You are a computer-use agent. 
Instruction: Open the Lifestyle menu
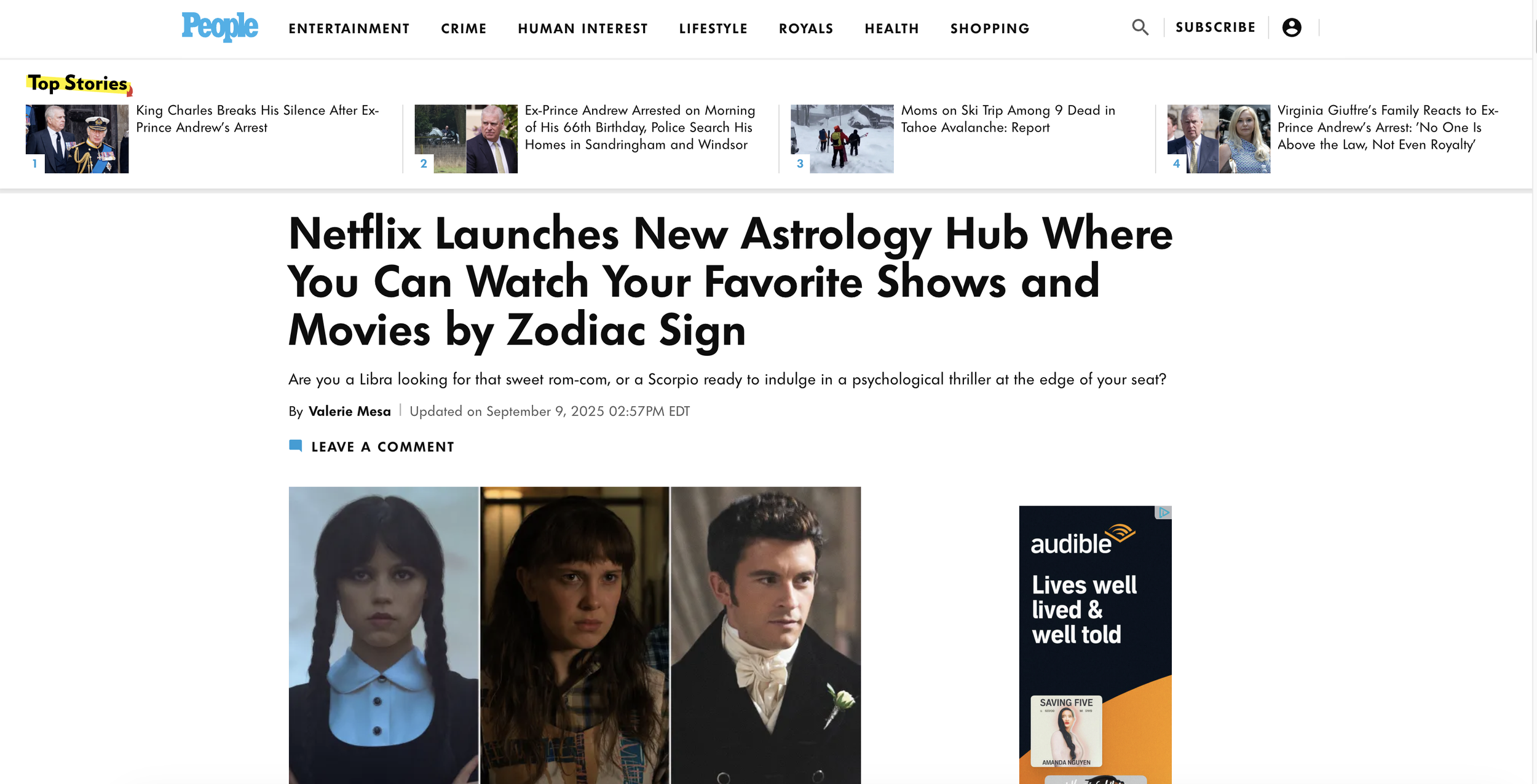[x=713, y=29]
